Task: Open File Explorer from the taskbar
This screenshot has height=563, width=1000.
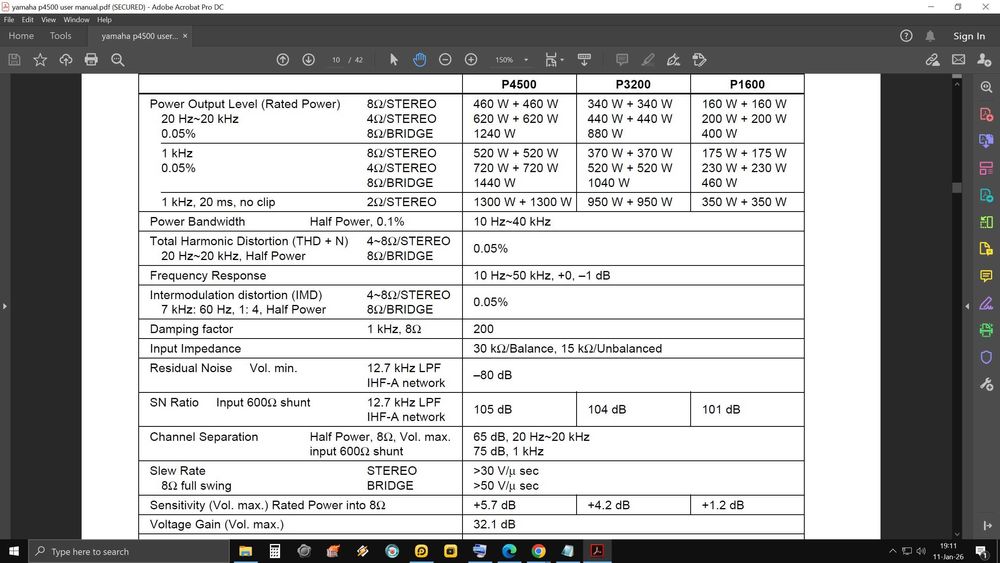Action: pos(246,552)
